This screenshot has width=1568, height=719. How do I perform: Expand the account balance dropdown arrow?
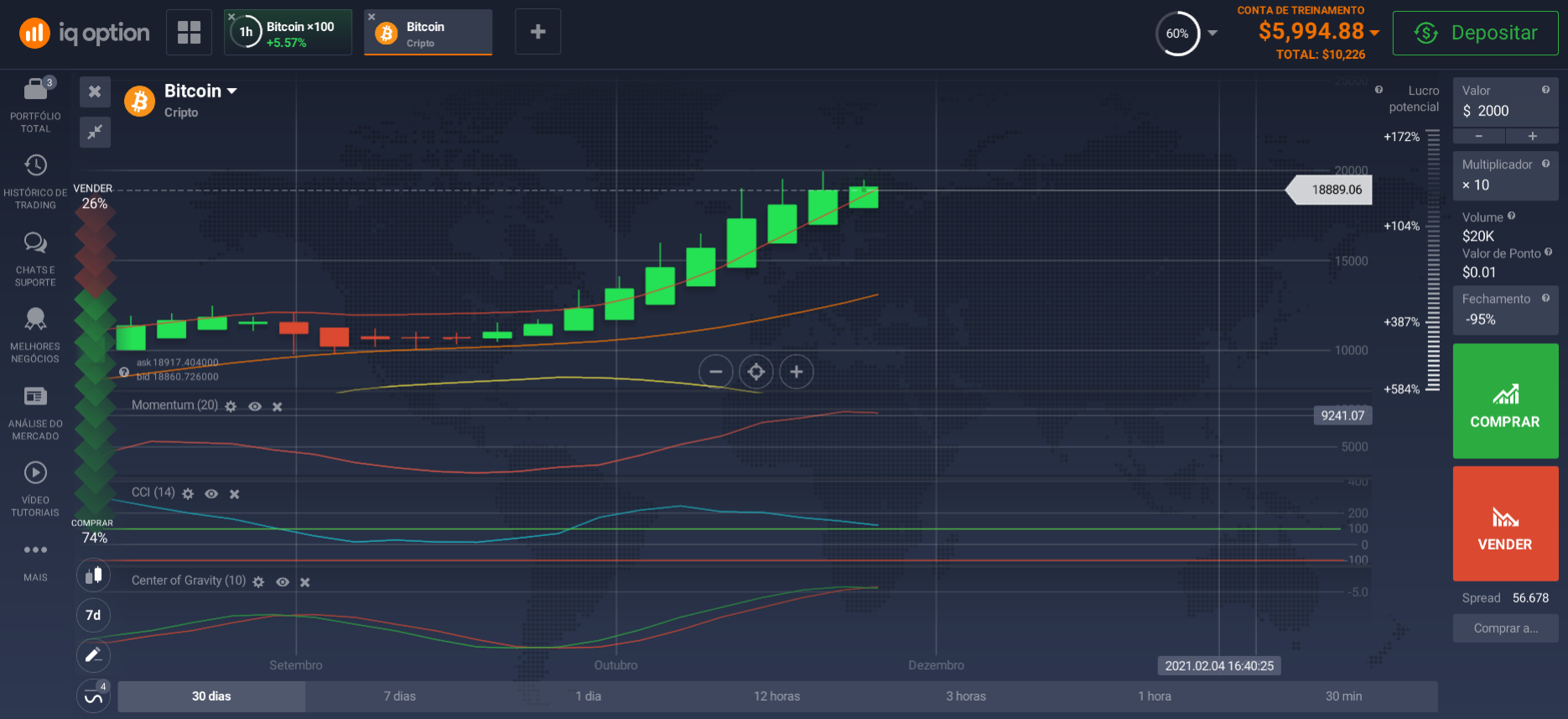(1374, 33)
